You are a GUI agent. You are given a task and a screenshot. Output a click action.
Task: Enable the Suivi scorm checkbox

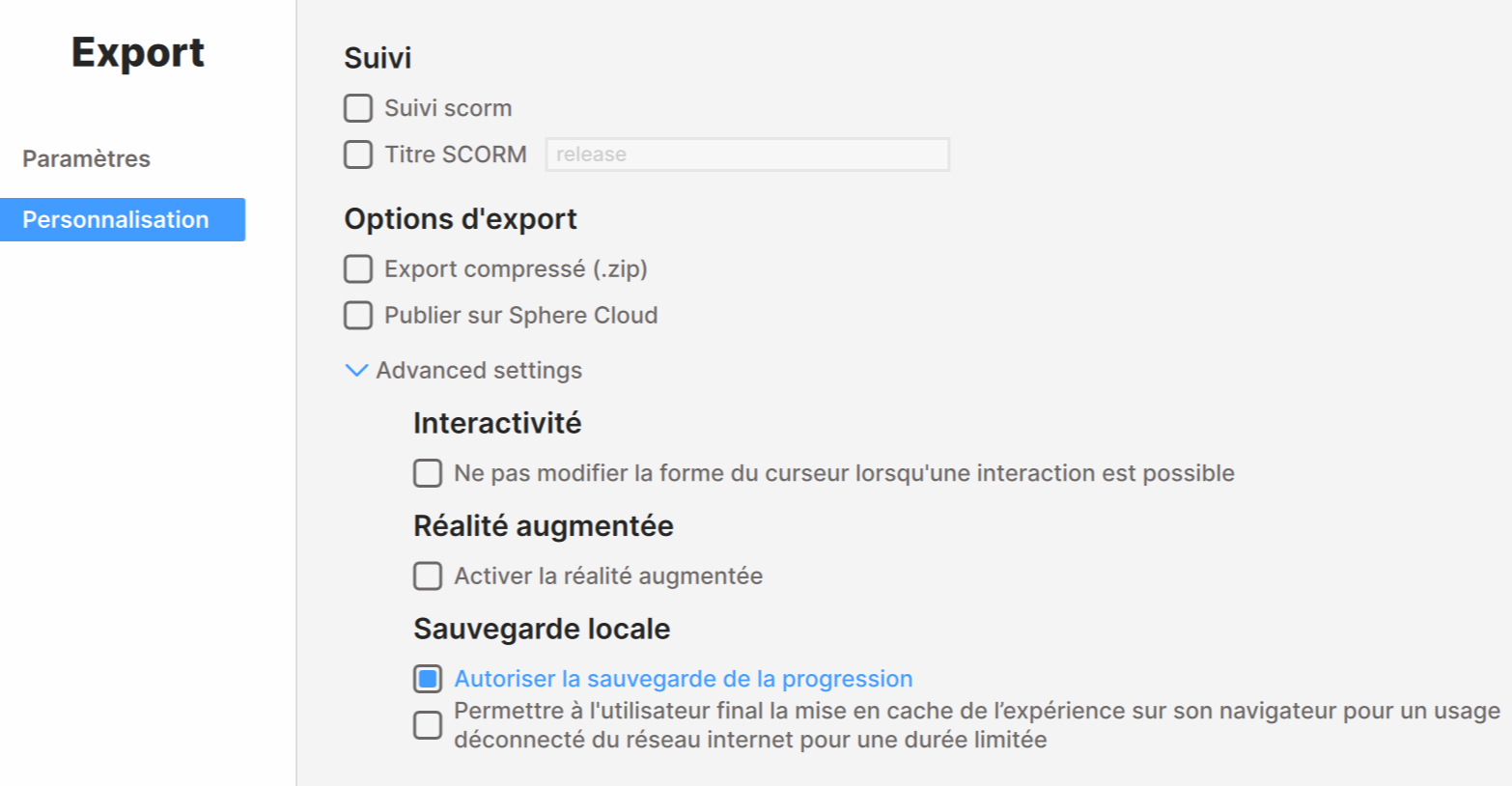point(358,108)
